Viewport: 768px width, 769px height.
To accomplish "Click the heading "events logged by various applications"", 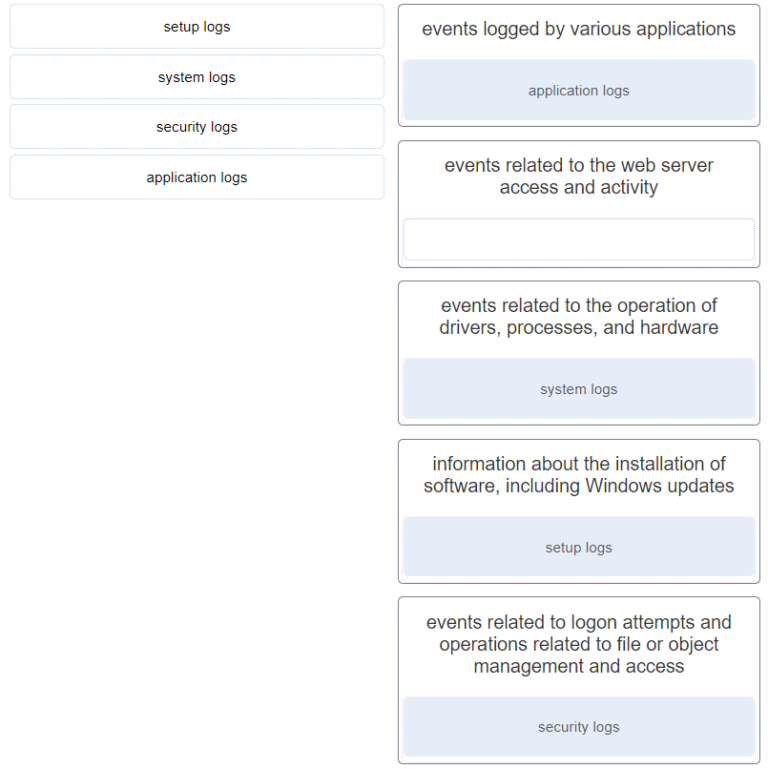I will click(x=578, y=30).
